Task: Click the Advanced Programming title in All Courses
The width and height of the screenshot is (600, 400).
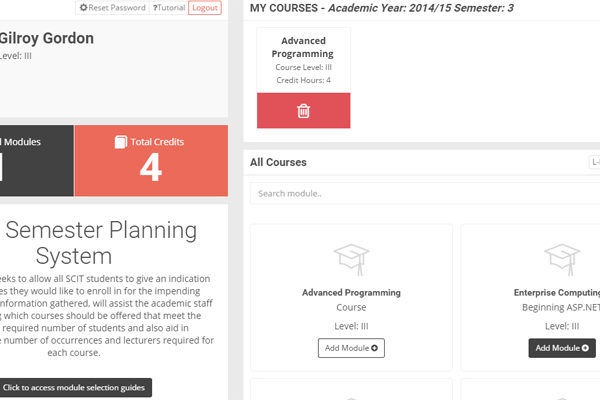Action: coord(351,293)
